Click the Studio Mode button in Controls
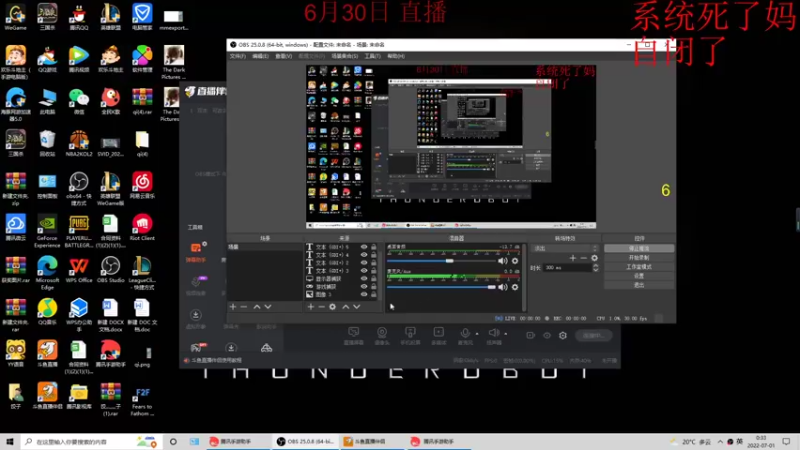Screen dimensions: 800x450 639,267
